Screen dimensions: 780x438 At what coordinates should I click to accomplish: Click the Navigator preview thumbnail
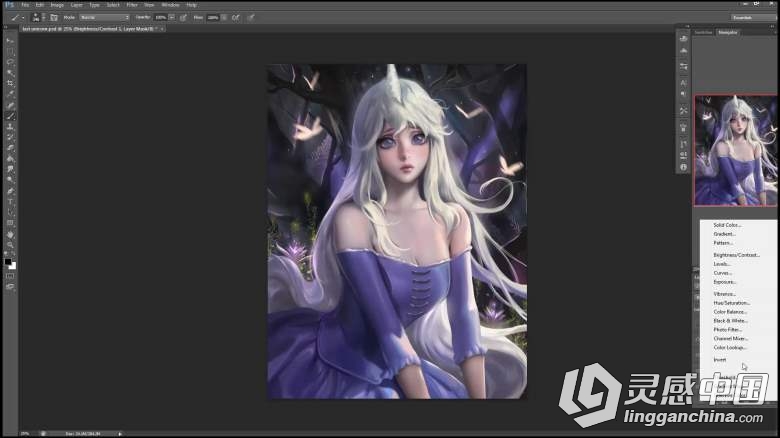point(736,150)
